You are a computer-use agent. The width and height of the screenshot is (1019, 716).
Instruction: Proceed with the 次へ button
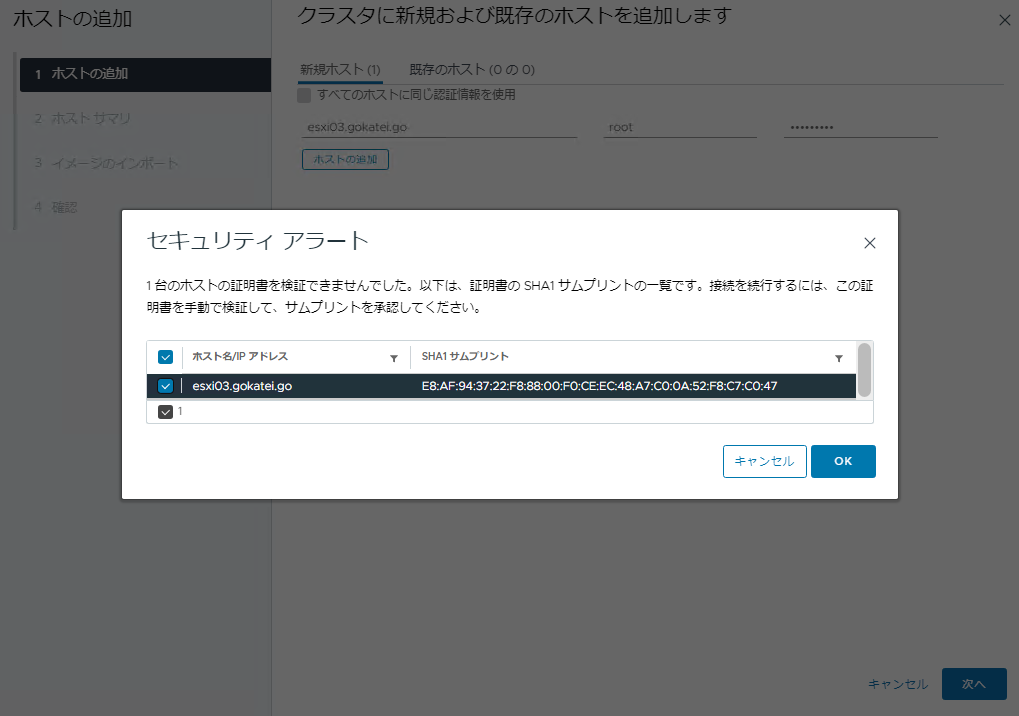tap(973, 684)
